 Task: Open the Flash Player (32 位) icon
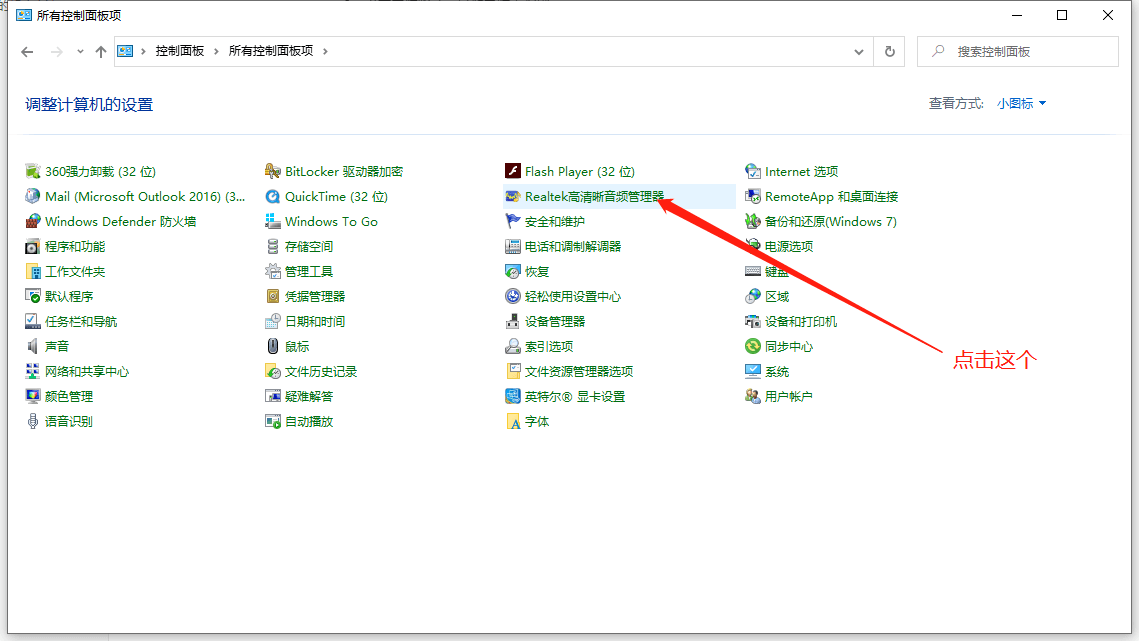(512, 172)
